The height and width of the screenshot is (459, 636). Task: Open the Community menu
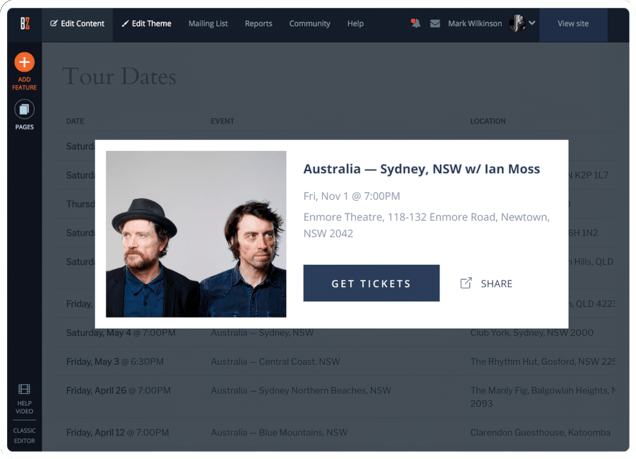pos(310,23)
